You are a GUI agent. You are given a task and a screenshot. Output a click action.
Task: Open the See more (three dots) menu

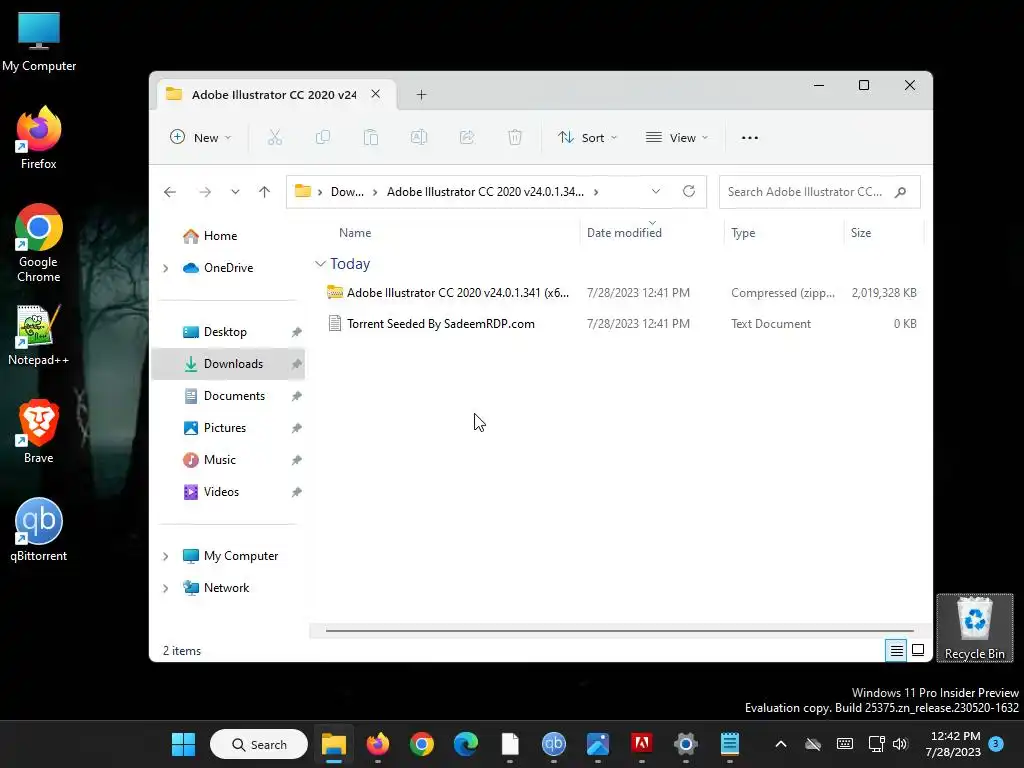tap(750, 138)
